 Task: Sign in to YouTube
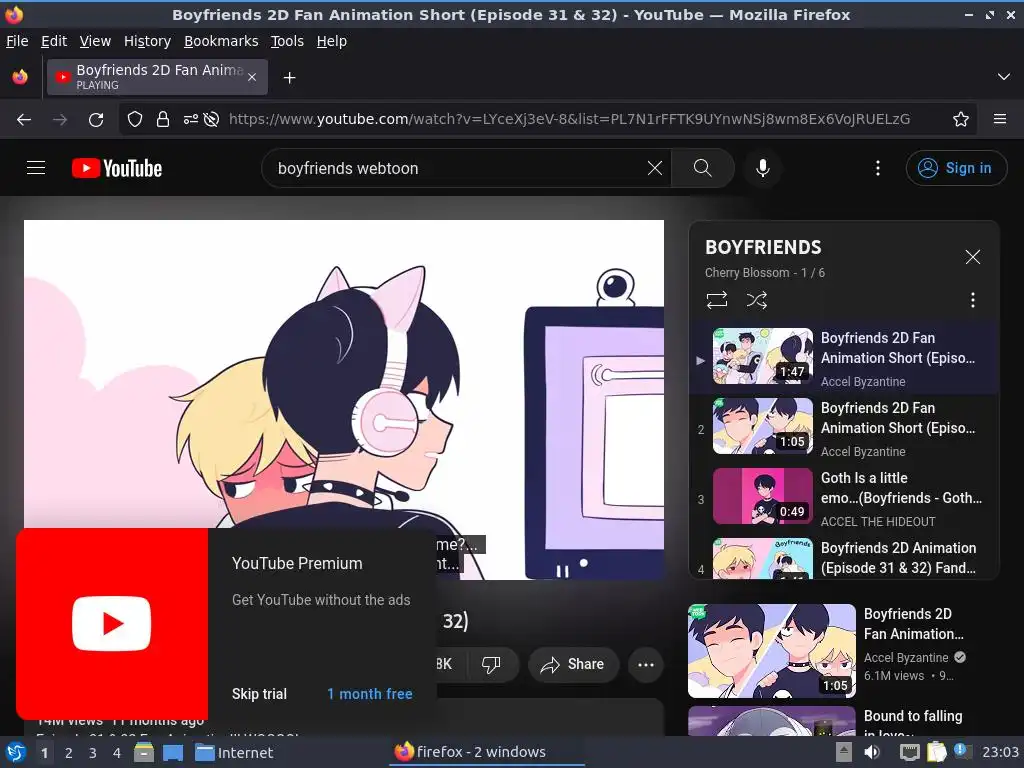(x=956, y=168)
